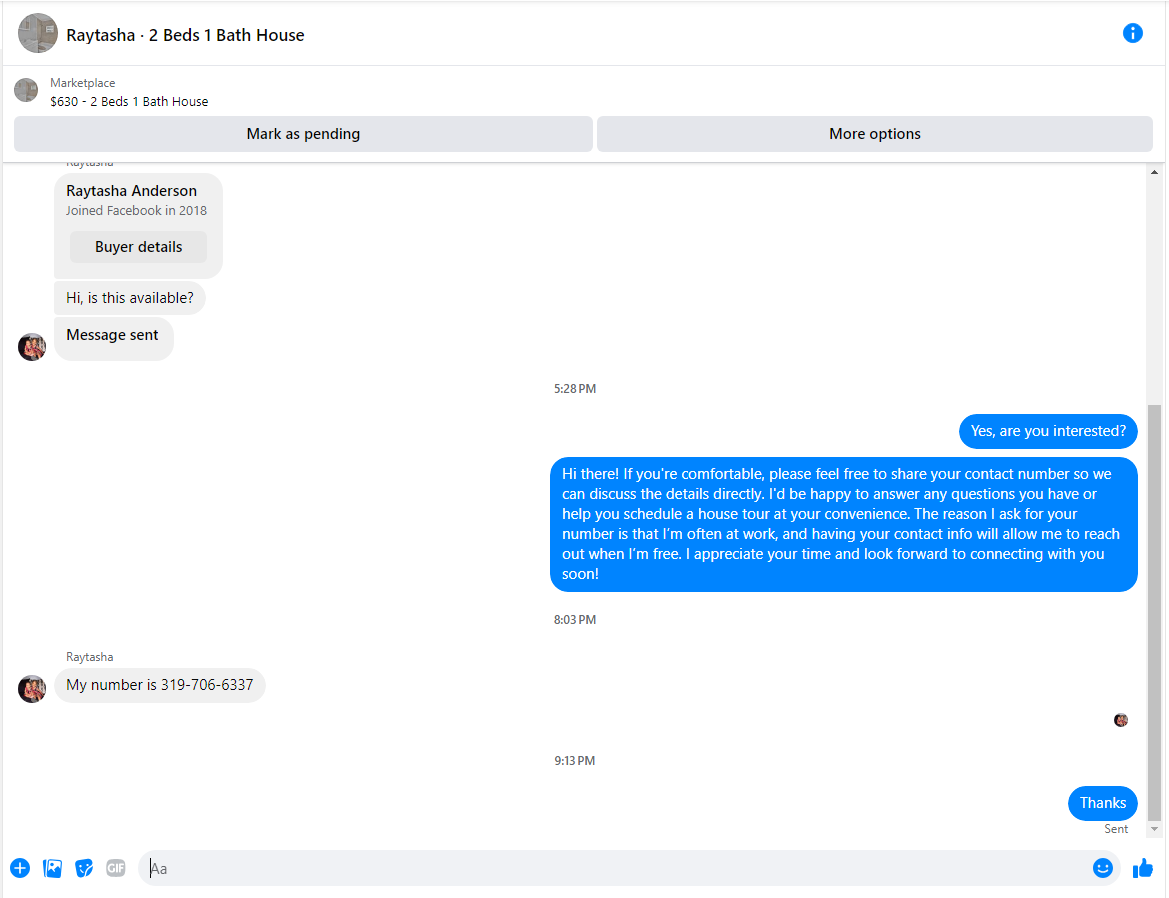
Task: Send a thumbs up like
Action: point(1142,868)
